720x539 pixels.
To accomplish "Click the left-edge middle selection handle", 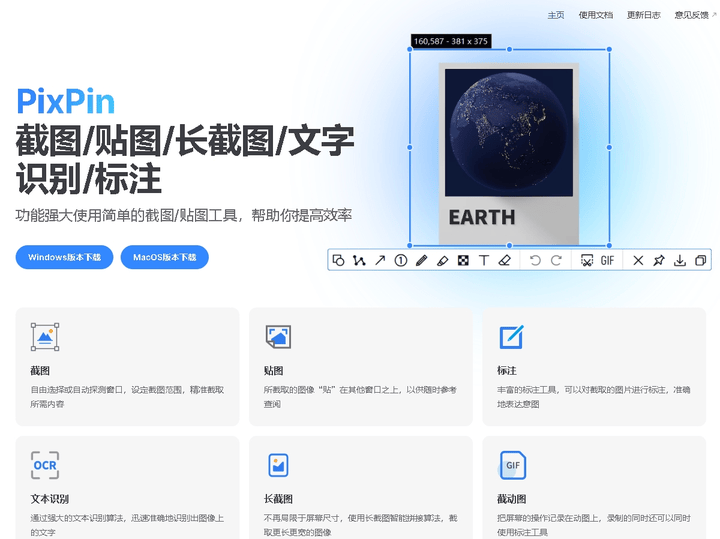I will pos(410,147).
